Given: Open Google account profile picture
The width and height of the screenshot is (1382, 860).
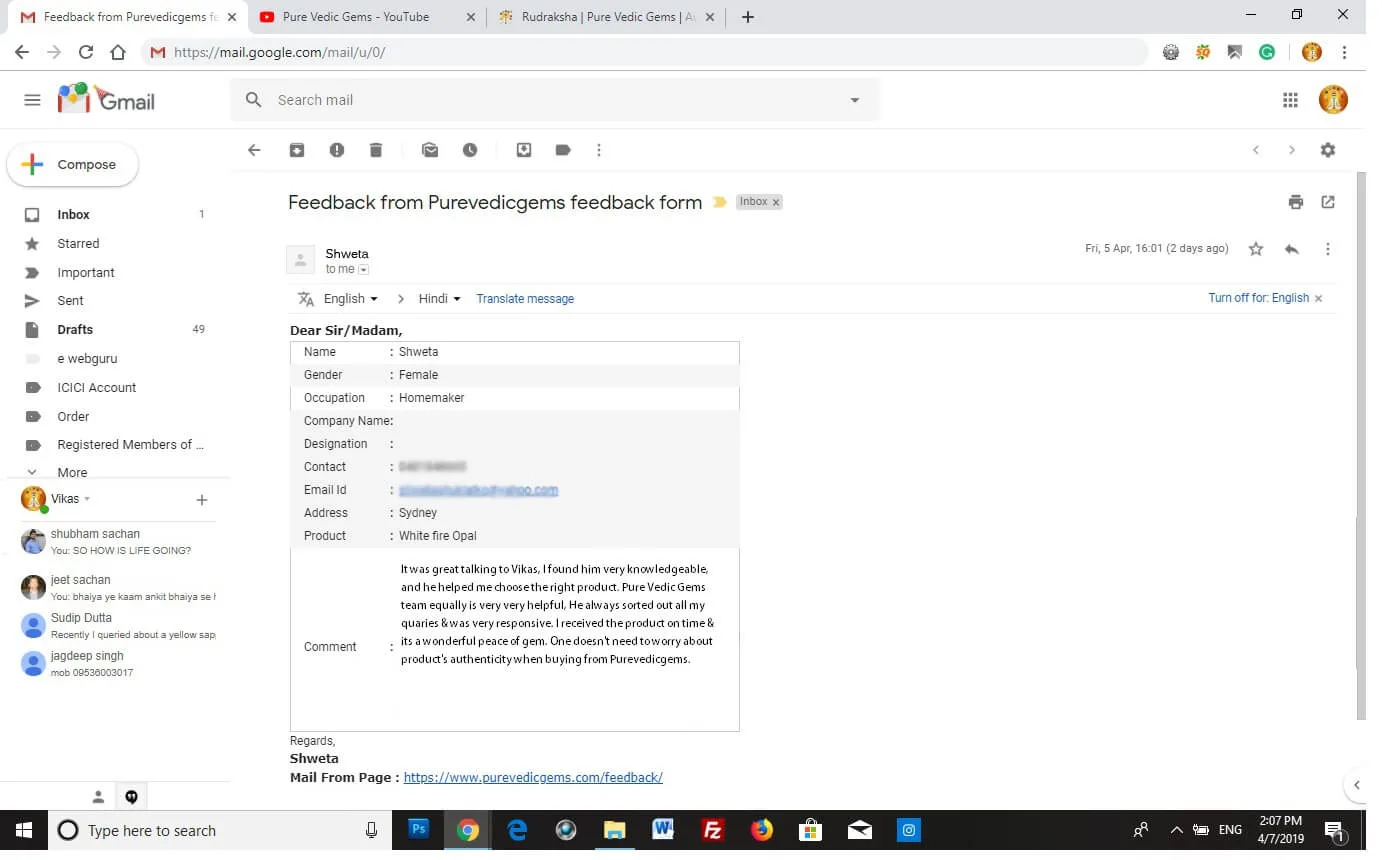Looking at the screenshot, I should [x=1333, y=100].
